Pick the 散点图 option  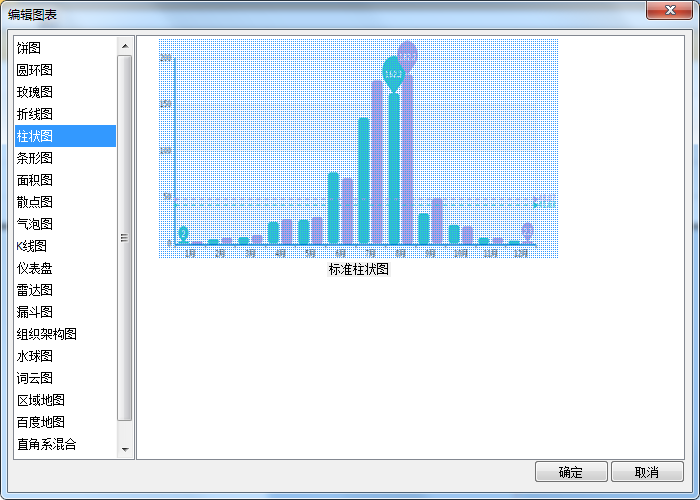[36, 202]
